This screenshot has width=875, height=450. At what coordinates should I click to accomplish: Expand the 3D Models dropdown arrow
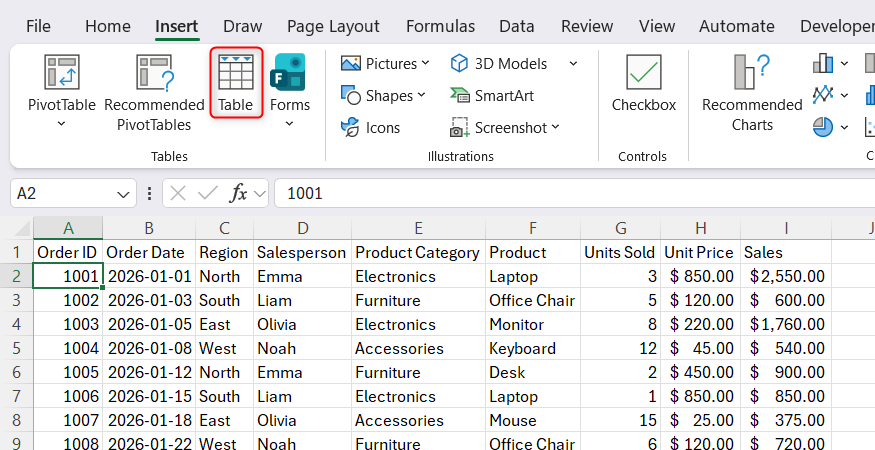(x=573, y=64)
